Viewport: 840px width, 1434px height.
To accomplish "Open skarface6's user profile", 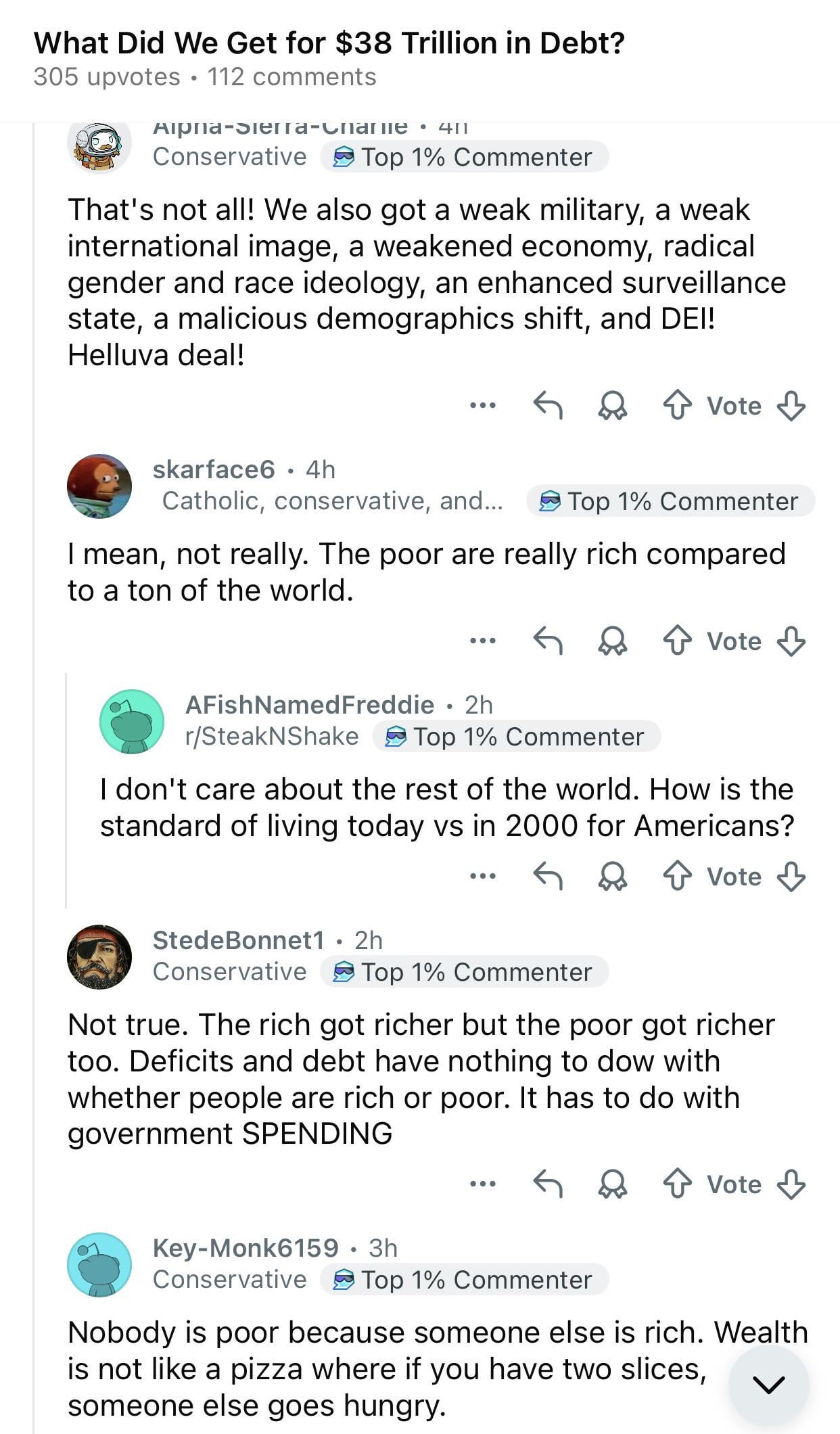I will (214, 469).
